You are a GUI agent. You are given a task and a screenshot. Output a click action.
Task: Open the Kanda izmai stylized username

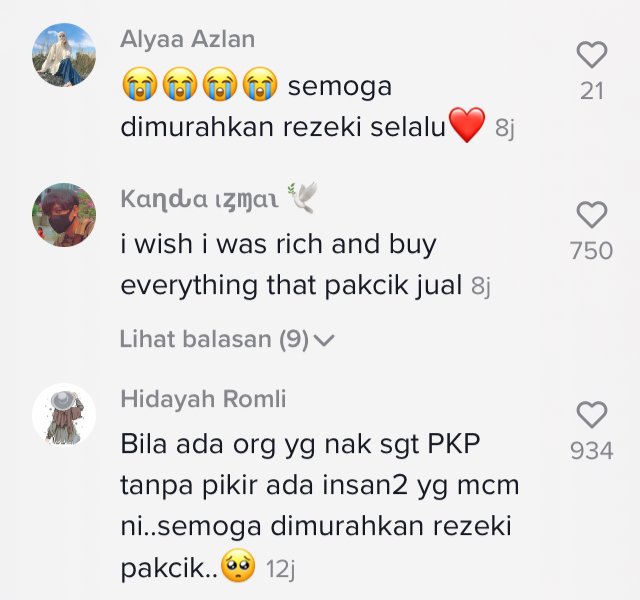tap(200, 200)
